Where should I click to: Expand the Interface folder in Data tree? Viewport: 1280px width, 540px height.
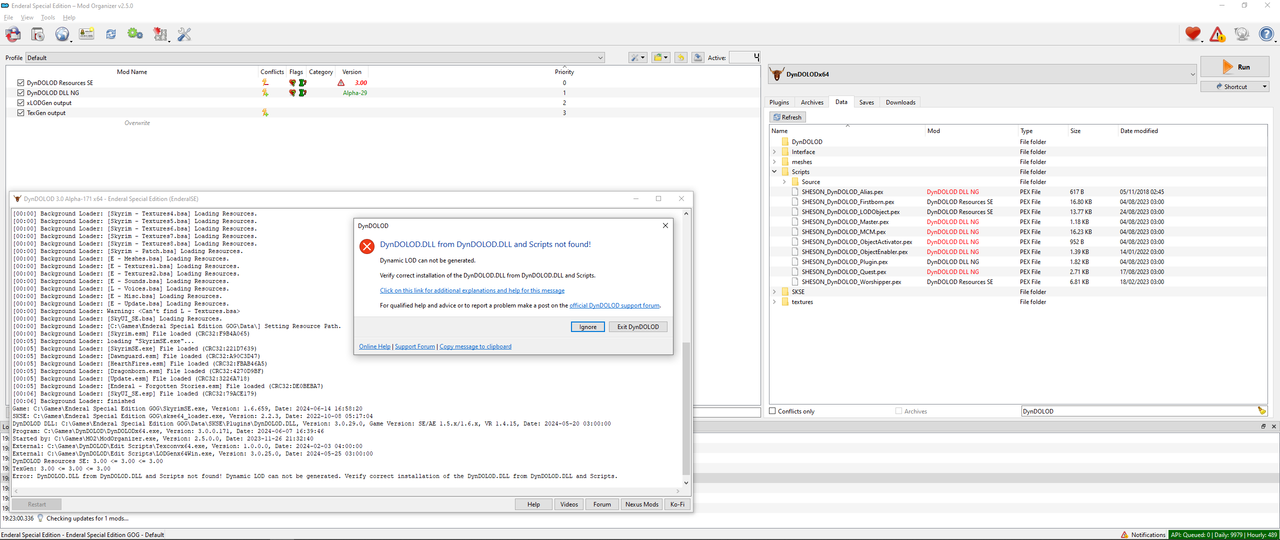pos(774,152)
